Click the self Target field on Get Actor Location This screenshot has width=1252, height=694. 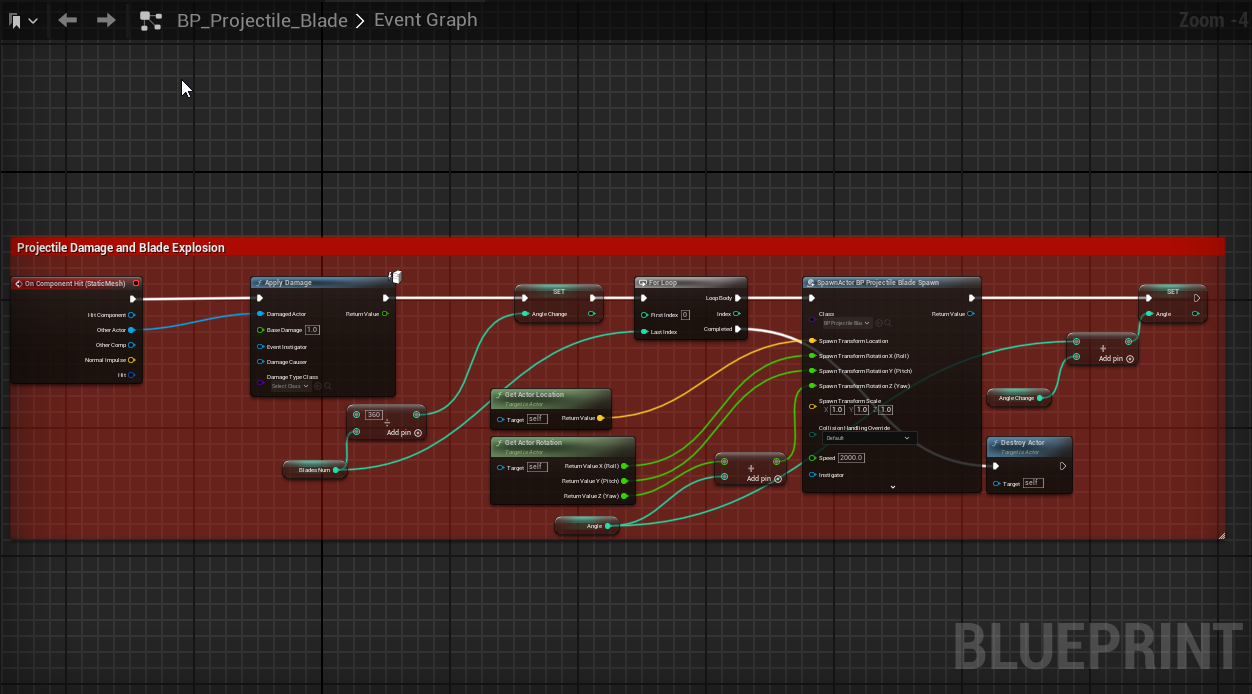(537, 419)
